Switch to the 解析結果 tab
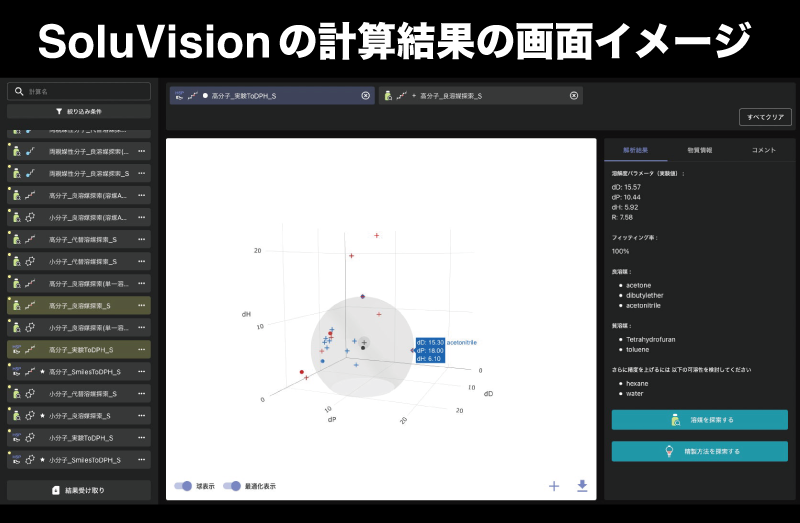This screenshot has height=523, width=800. tap(636, 150)
